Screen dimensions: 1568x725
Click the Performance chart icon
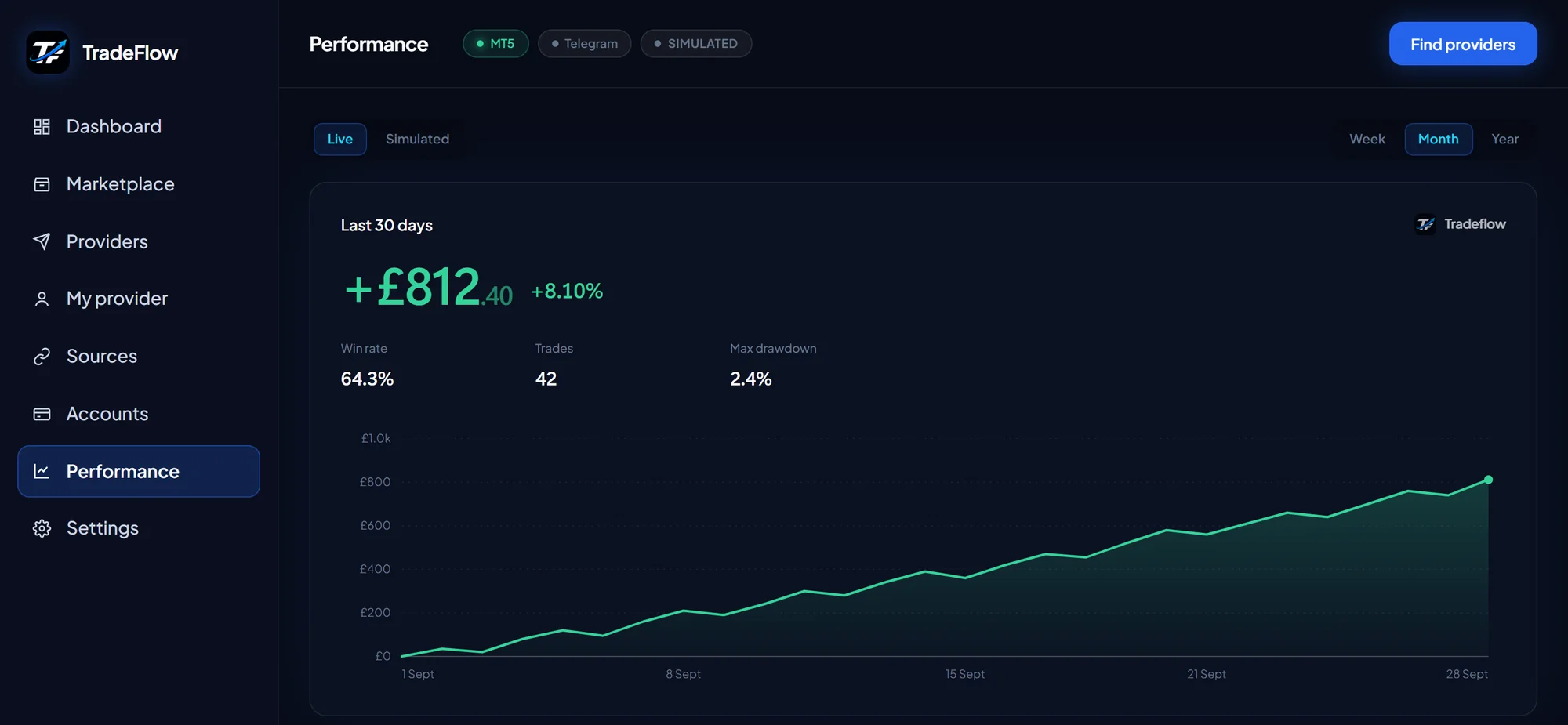tap(42, 471)
